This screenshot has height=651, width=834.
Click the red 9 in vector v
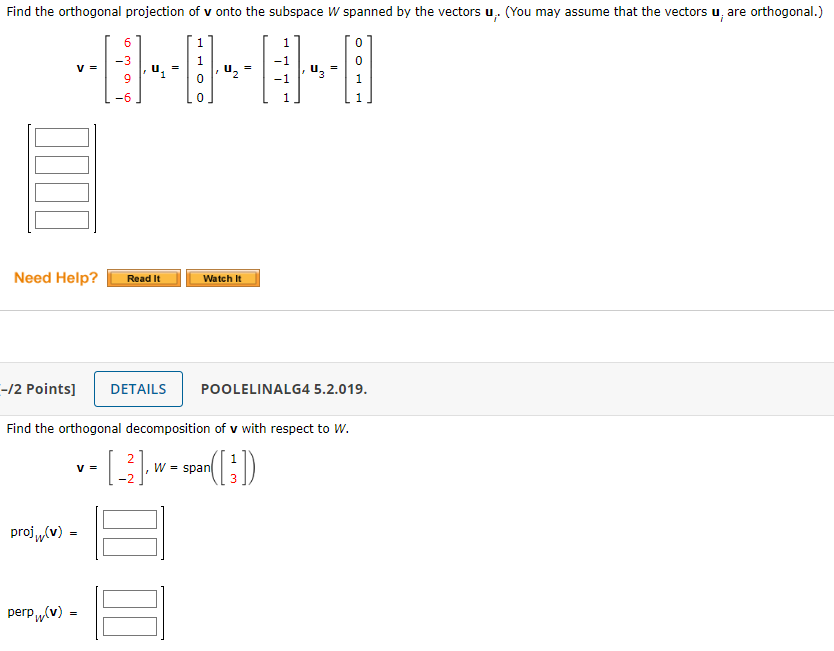click(x=127, y=79)
